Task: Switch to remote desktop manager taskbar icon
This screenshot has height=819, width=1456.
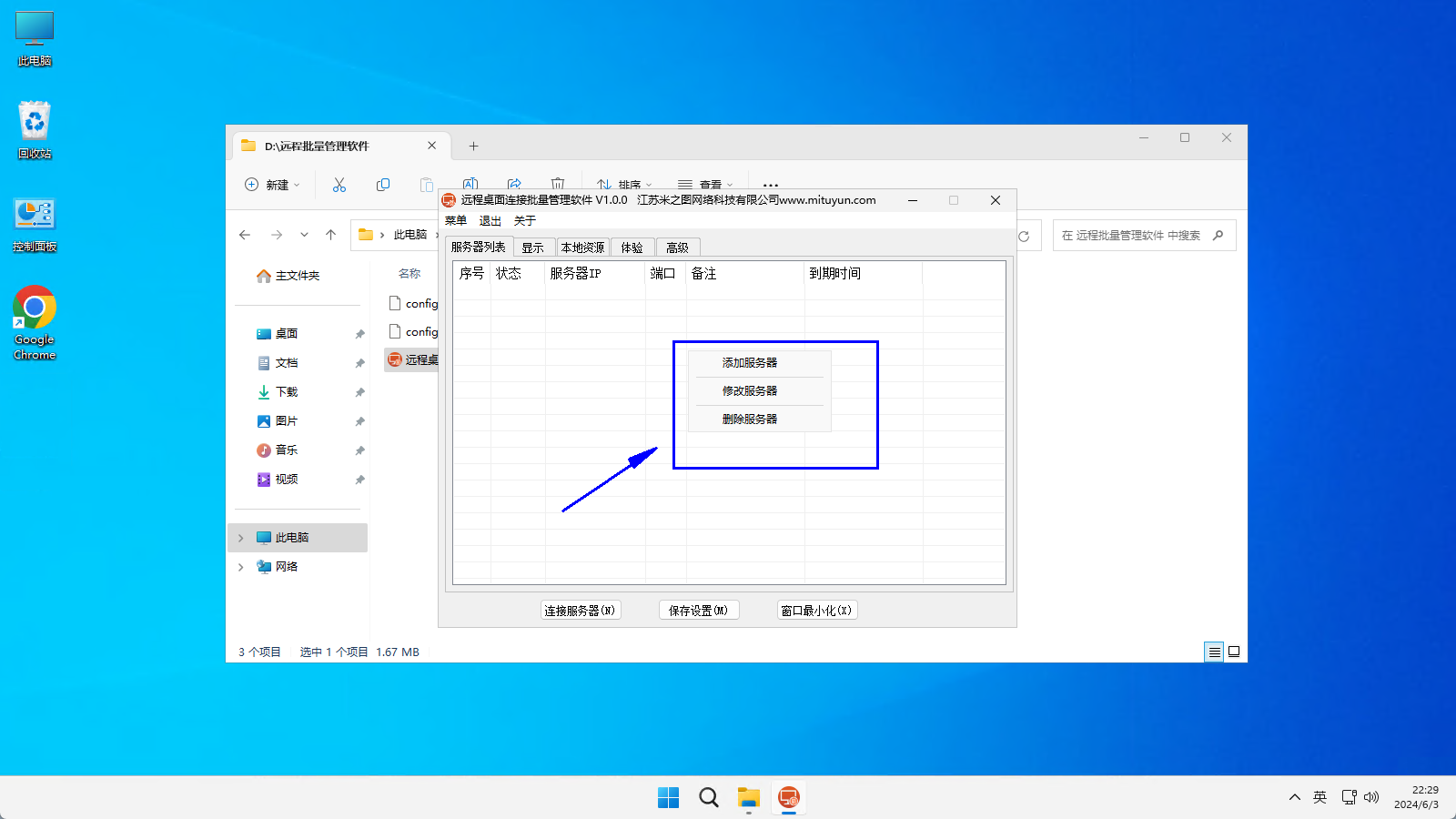Action: 789,798
